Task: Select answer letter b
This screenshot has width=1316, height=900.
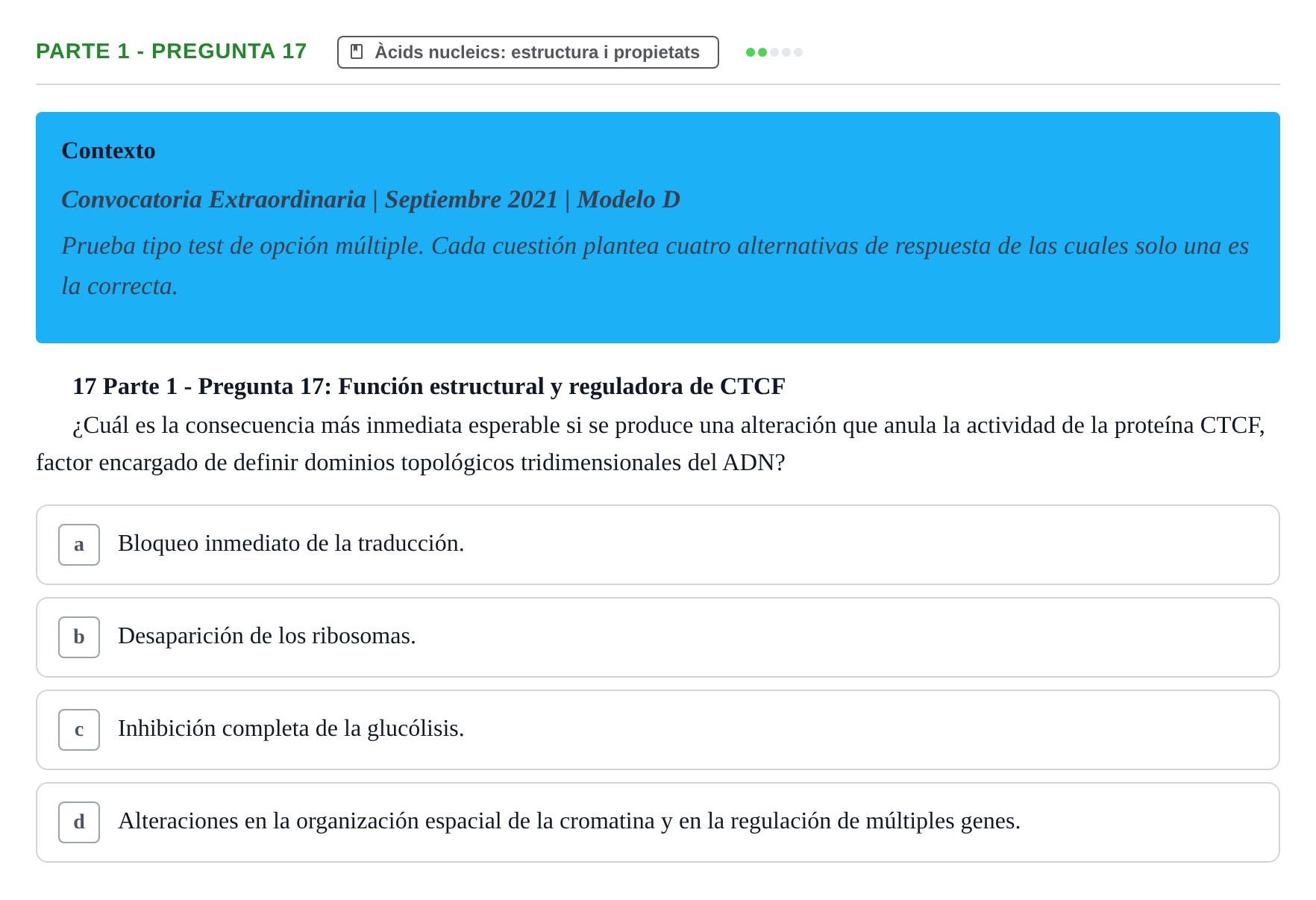Action: coord(79,637)
